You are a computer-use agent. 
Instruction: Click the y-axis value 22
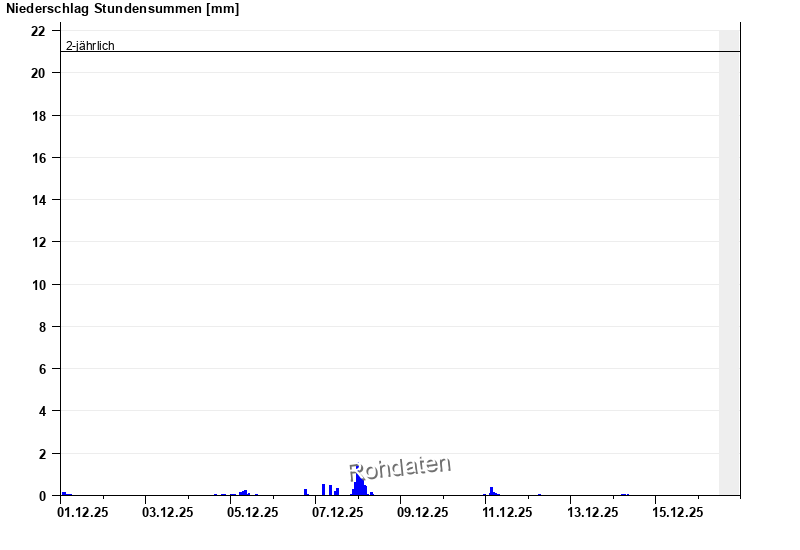pyautogui.click(x=39, y=31)
